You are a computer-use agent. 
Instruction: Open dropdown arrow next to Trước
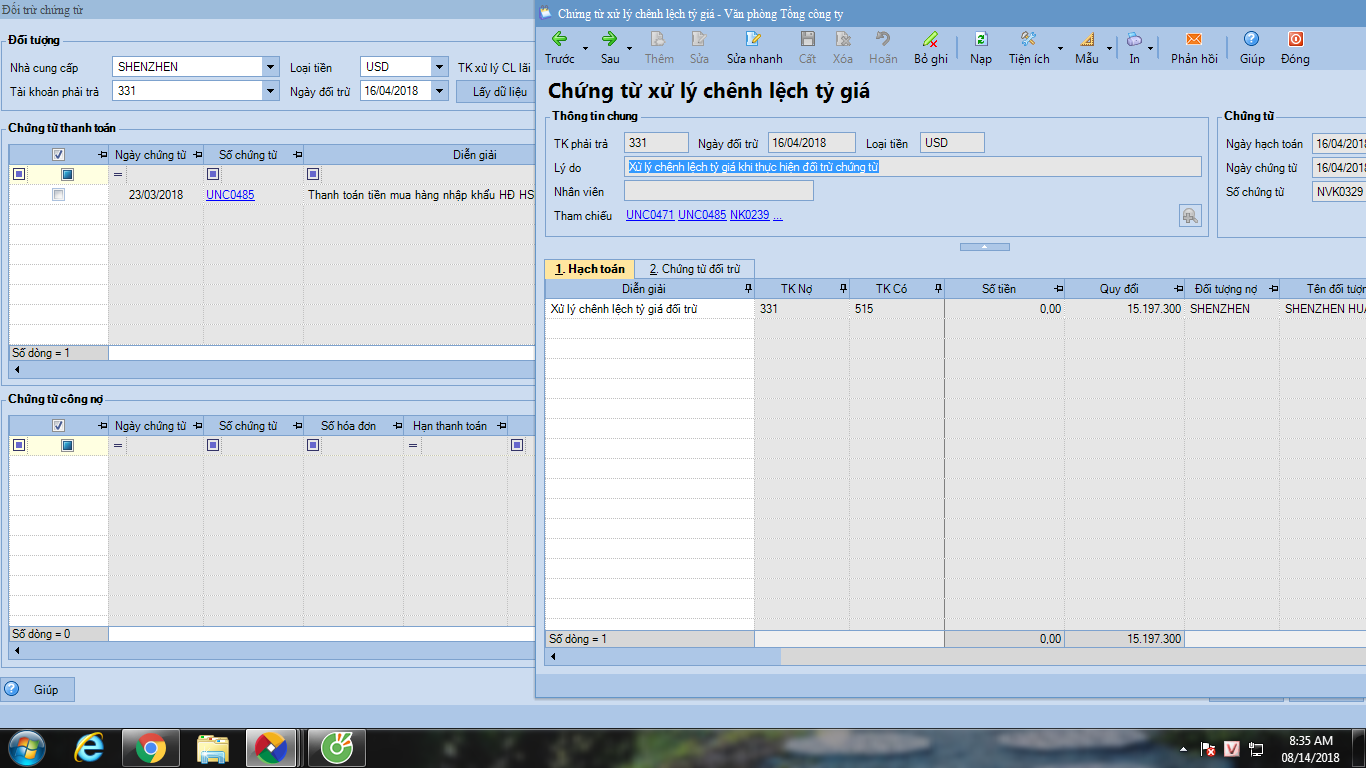(585, 48)
